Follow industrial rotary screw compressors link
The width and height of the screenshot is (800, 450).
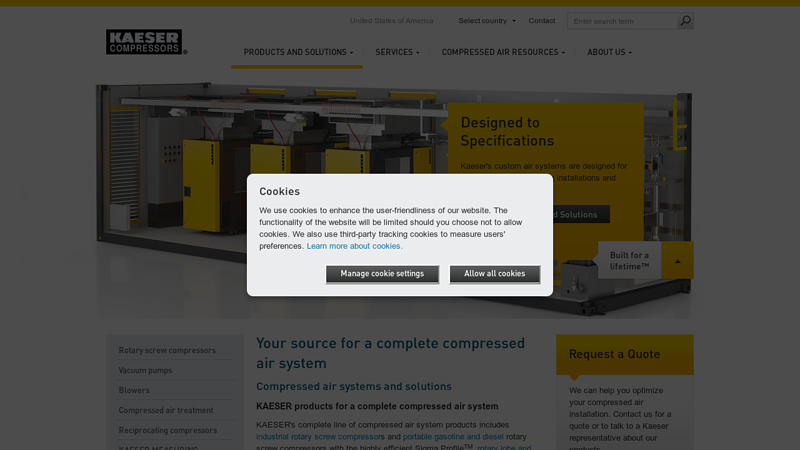tap(316, 437)
